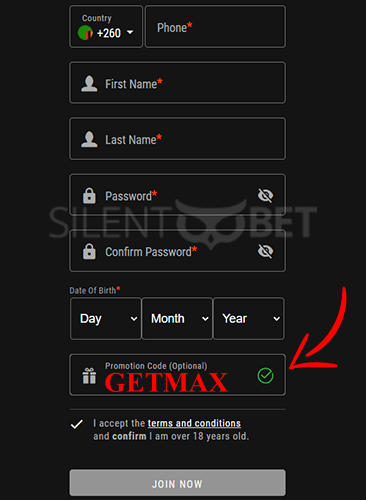Click the person icon beside First Name
Screen dimensions: 366x500
(89, 84)
